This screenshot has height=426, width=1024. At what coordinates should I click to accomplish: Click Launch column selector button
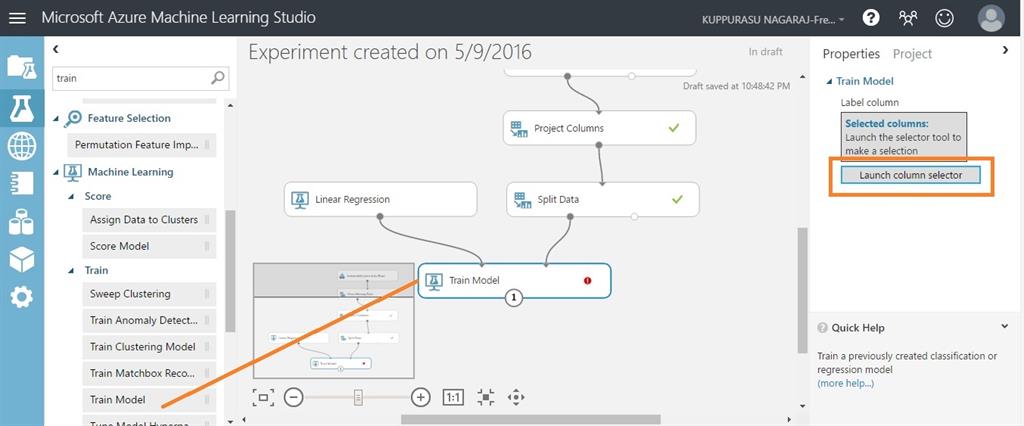910,175
